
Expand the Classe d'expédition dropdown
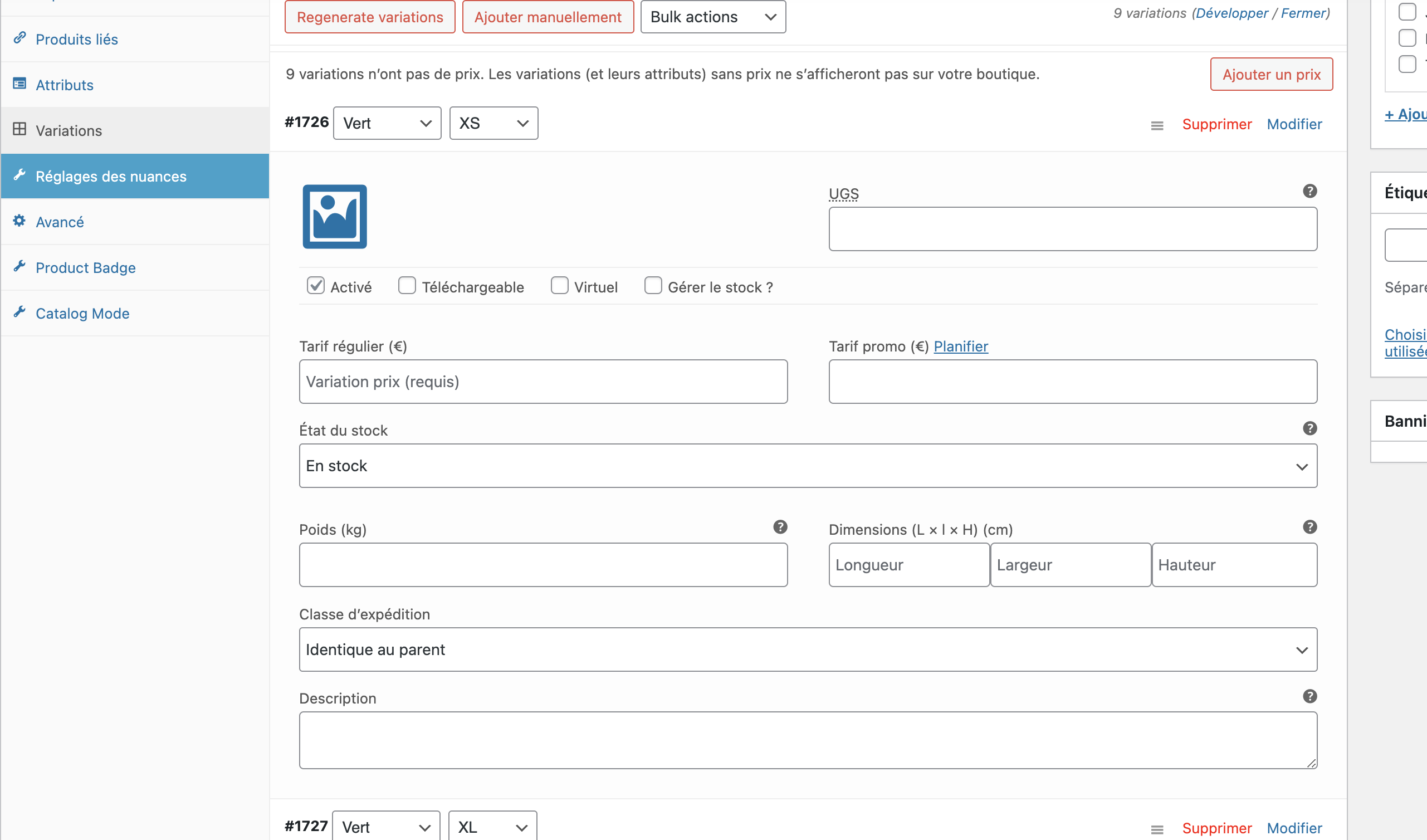tap(808, 649)
